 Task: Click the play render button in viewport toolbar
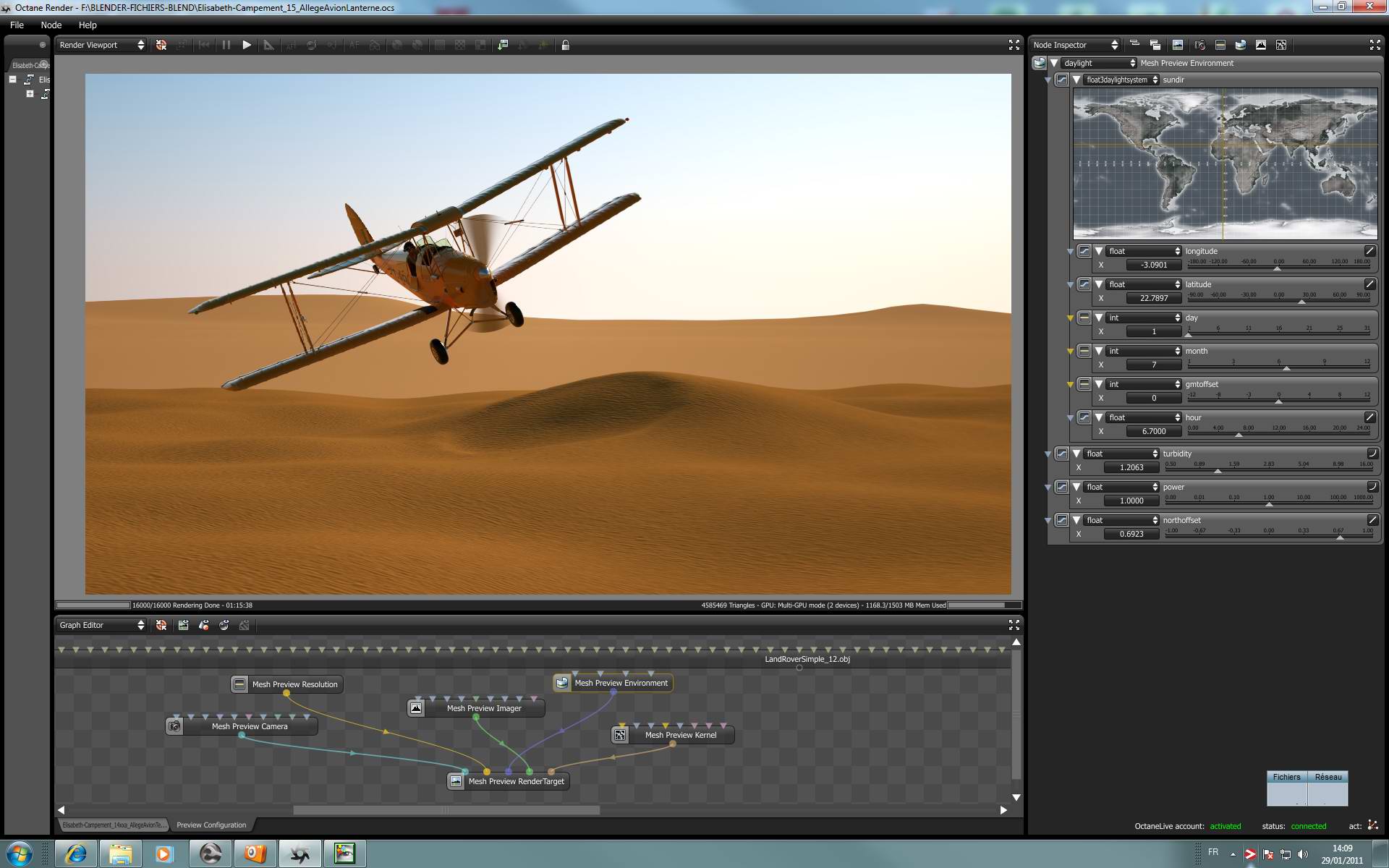tap(247, 45)
